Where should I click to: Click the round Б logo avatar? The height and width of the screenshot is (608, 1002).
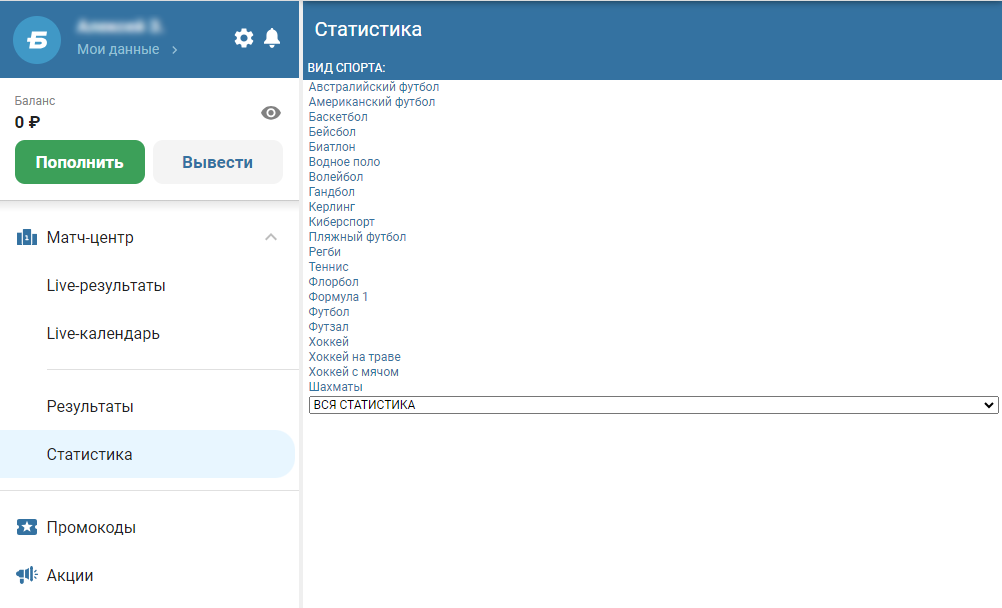pyautogui.click(x=37, y=40)
